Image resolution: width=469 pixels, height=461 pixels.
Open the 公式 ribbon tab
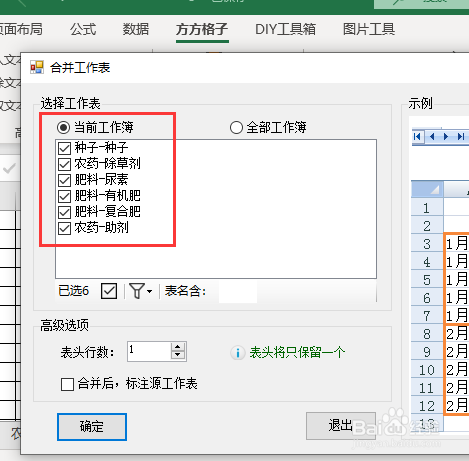tap(83, 29)
